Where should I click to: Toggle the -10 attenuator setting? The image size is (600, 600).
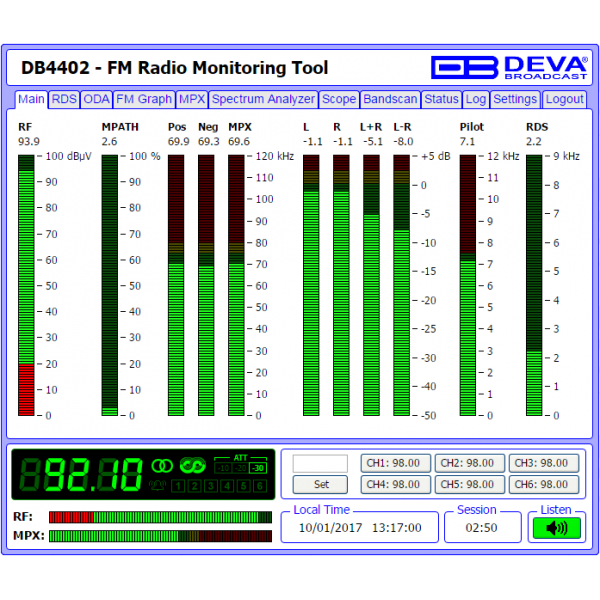coord(223,468)
